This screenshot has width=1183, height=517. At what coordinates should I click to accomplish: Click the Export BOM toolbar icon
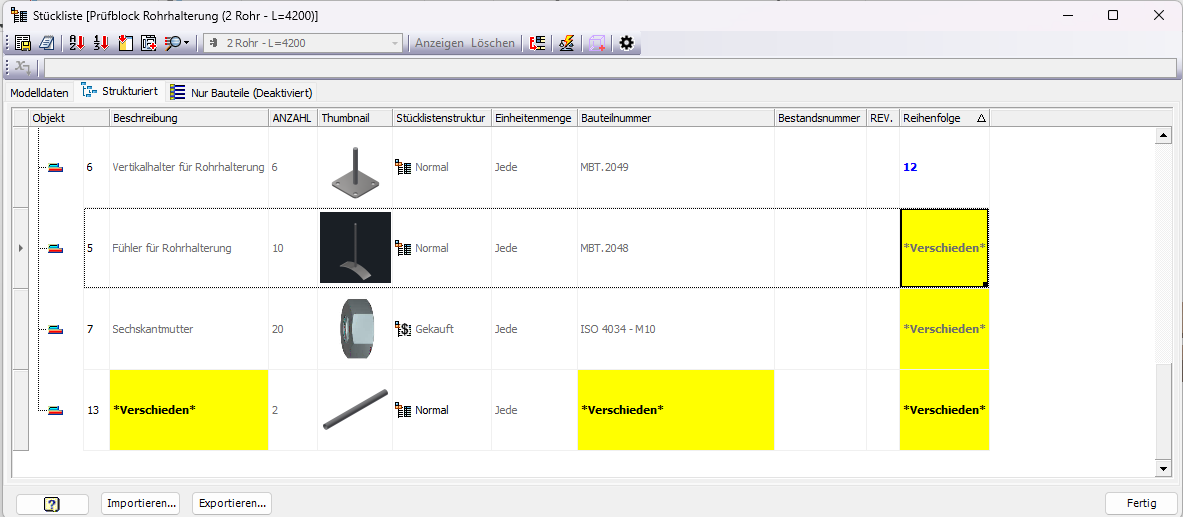pyautogui.click(x=23, y=43)
